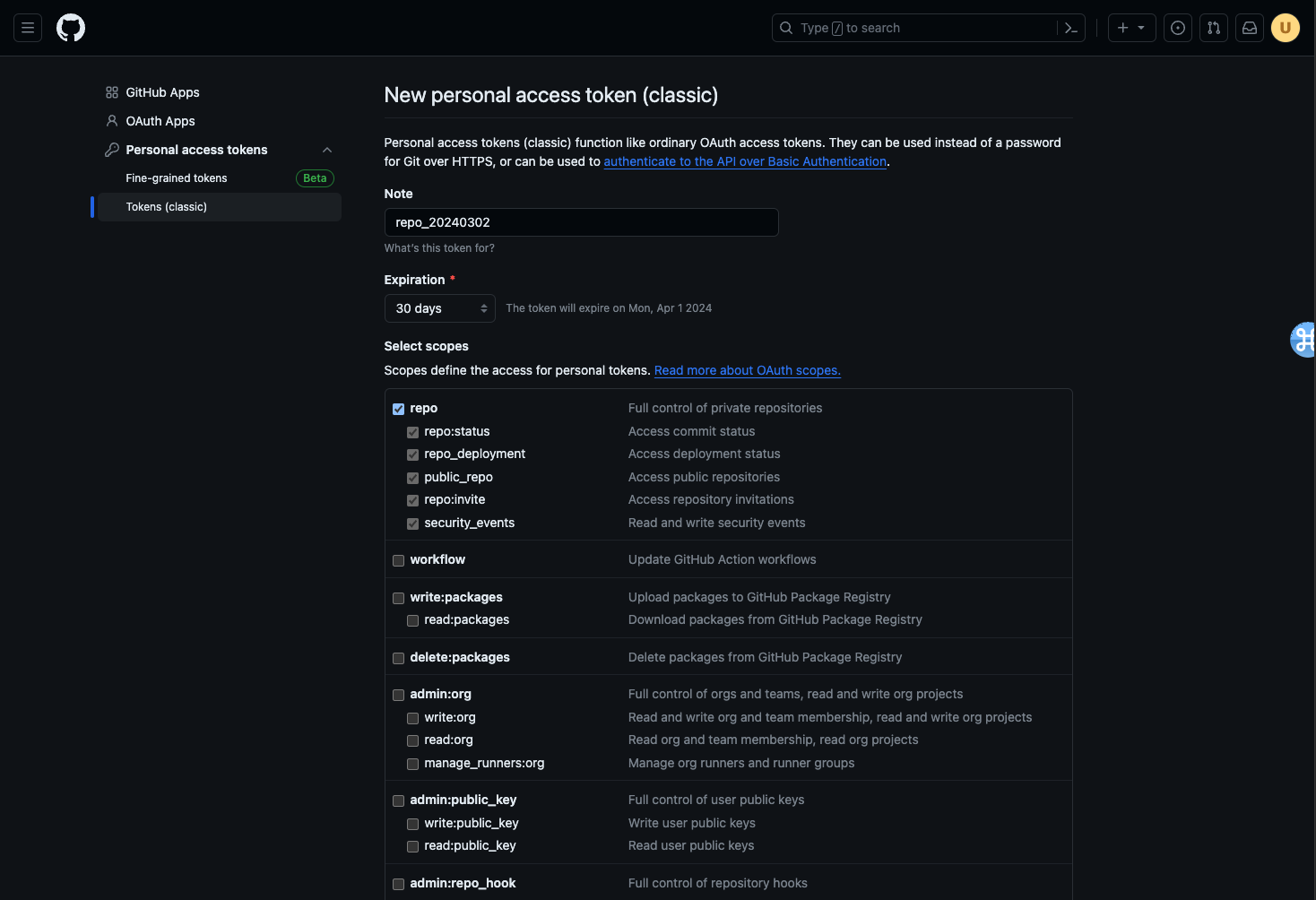Toggle the repo:invite checkbox
1316x900 pixels.
point(412,500)
